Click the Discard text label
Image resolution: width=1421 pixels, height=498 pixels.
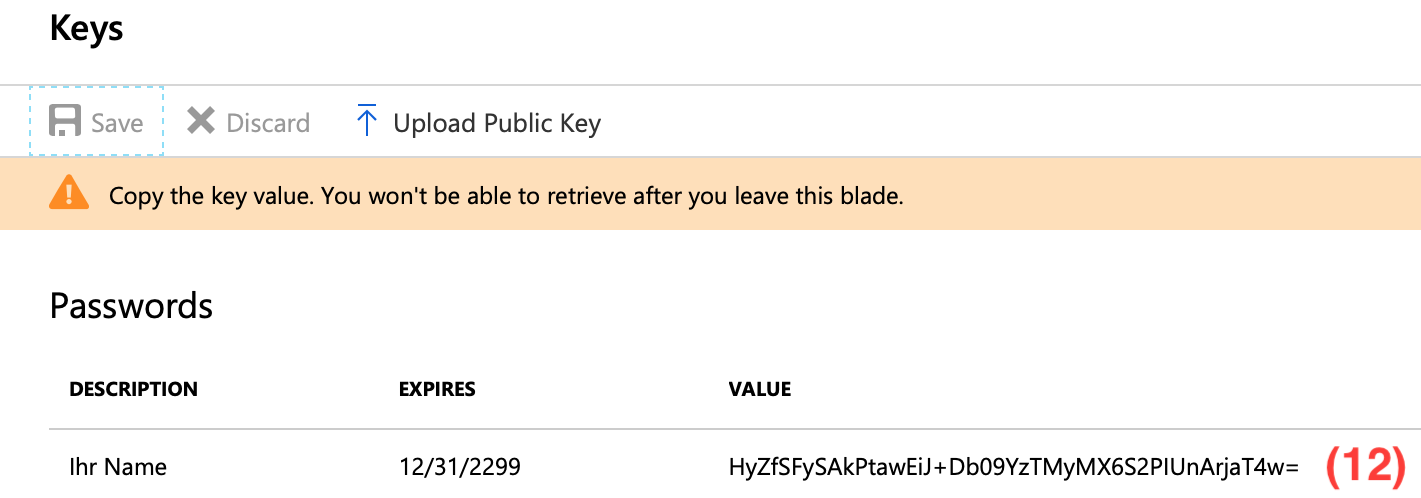[268, 123]
